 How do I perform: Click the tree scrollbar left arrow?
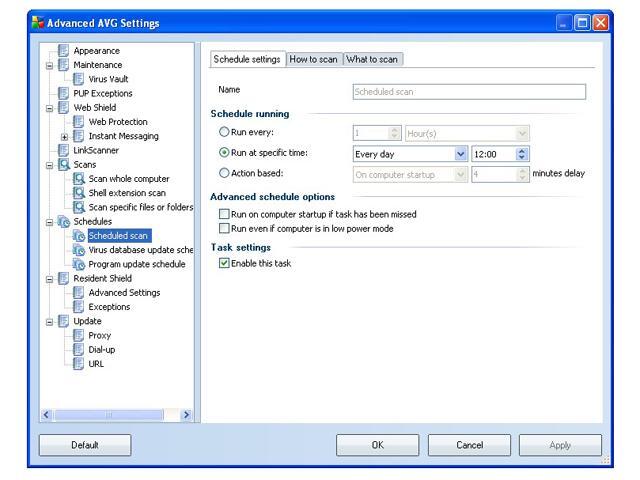click(x=46, y=415)
